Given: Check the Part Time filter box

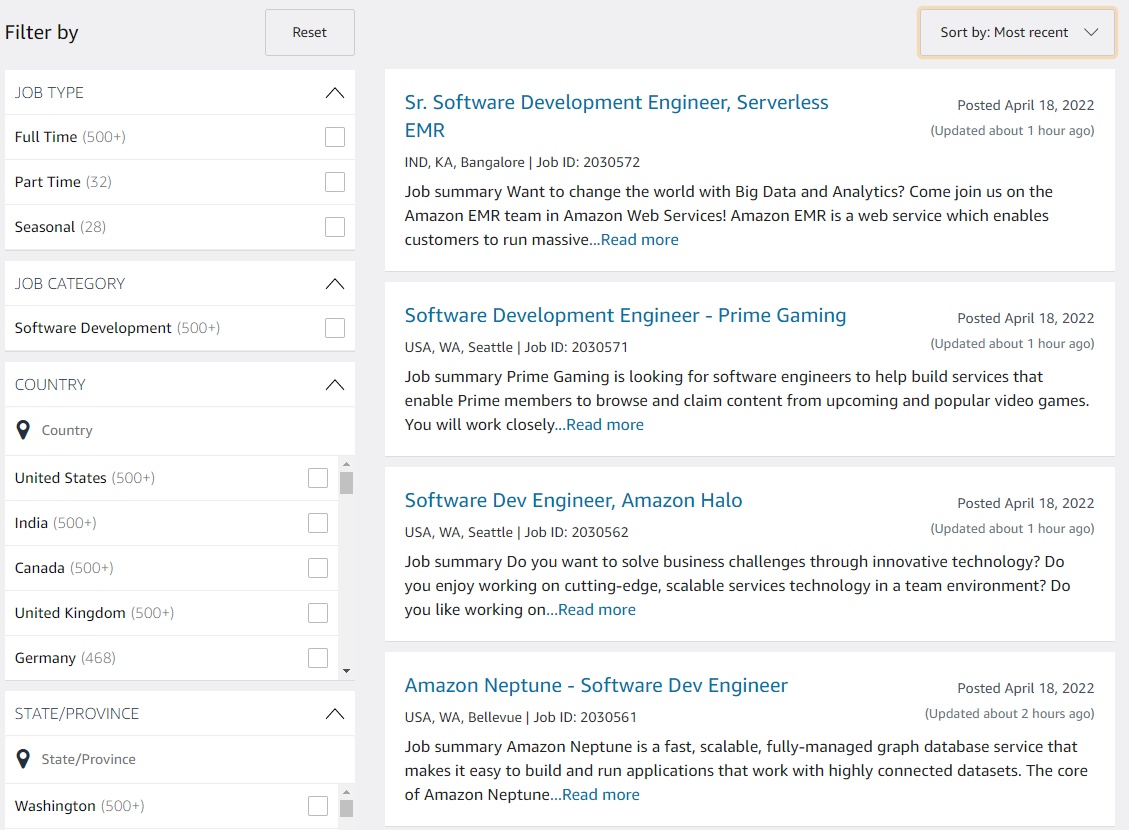Looking at the screenshot, I should [335, 182].
